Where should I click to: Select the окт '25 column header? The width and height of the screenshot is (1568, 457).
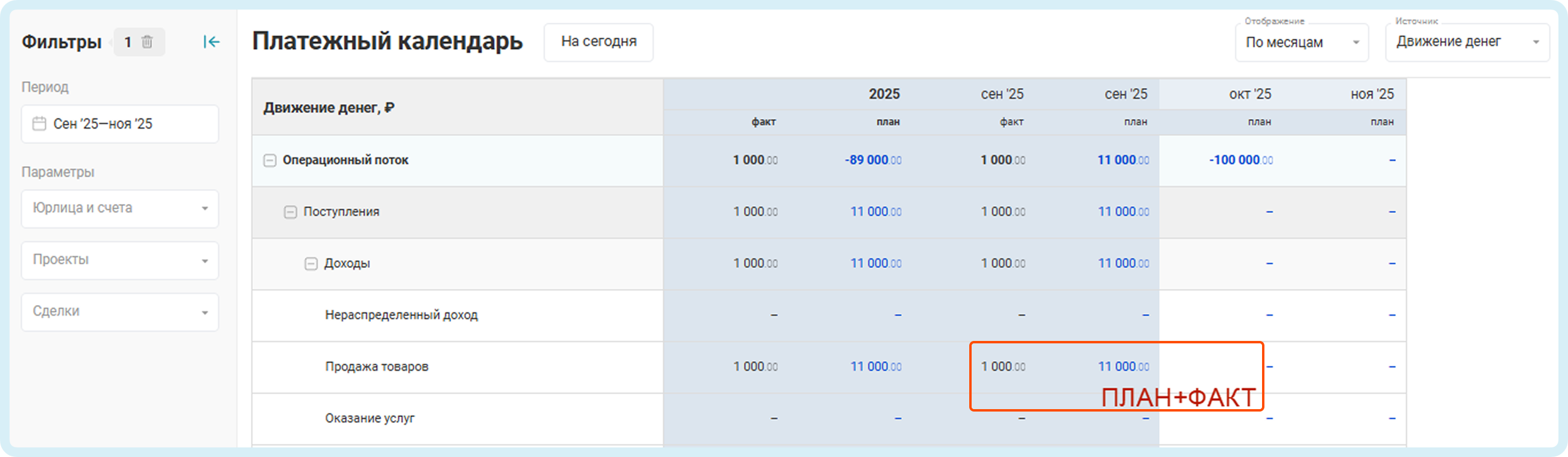click(1249, 95)
